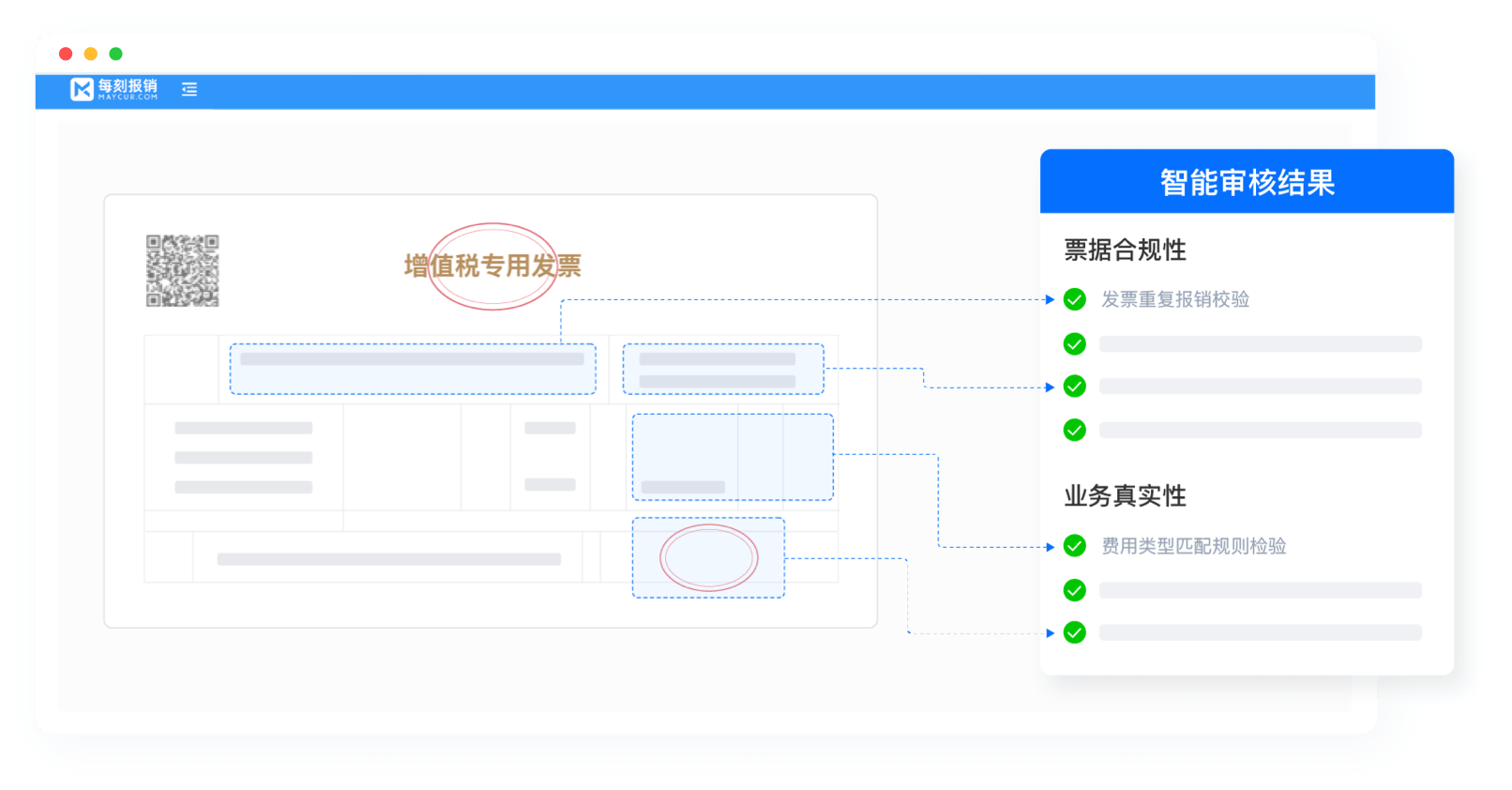Click the blue arrow pointing to 费用类型匹配规则检验

click(x=1050, y=547)
